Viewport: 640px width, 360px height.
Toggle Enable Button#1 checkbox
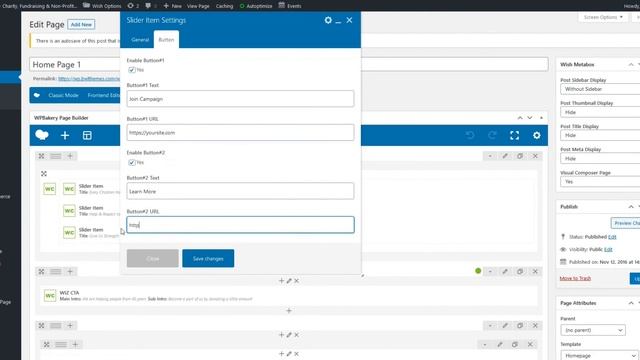[x=132, y=70]
